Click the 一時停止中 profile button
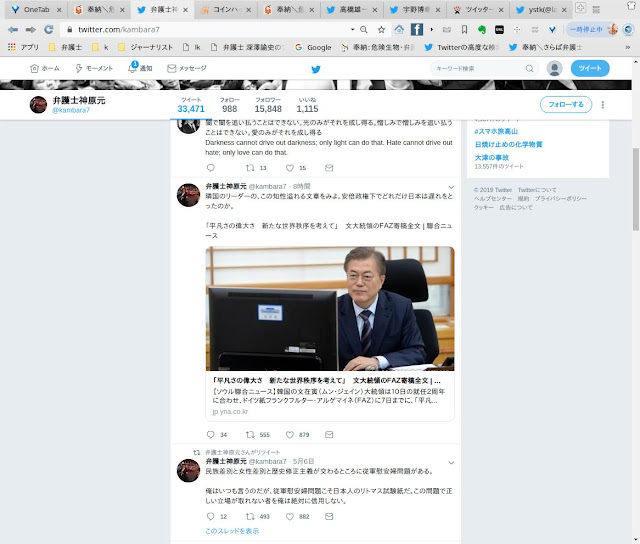 pyautogui.click(x=592, y=29)
